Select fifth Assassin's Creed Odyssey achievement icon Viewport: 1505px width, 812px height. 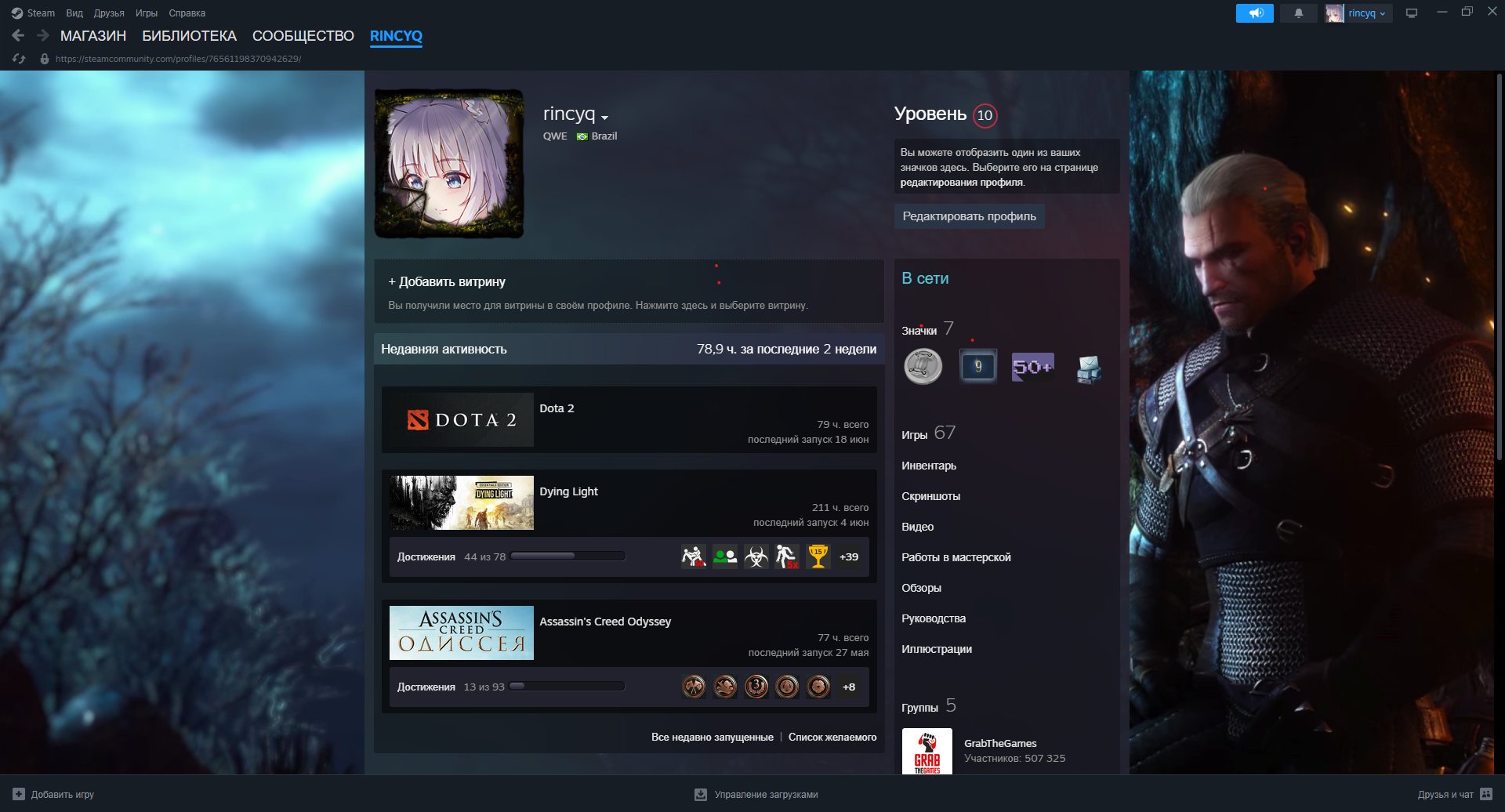[818, 687]
